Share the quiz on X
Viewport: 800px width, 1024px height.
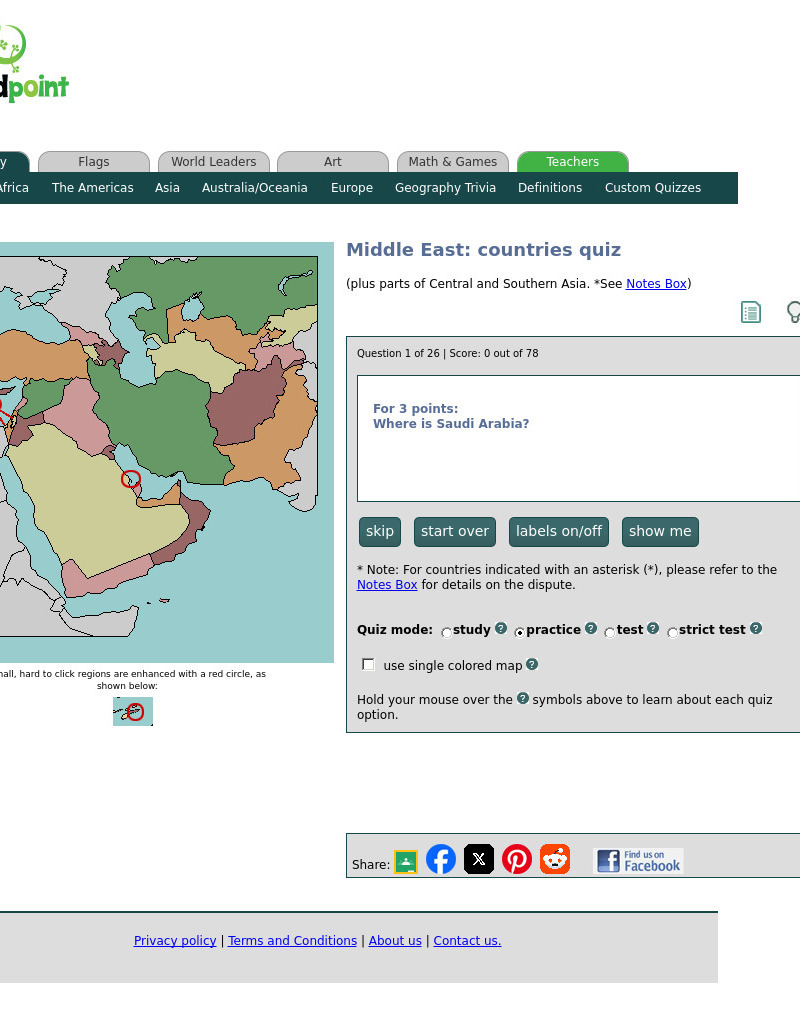click(479, 858)
